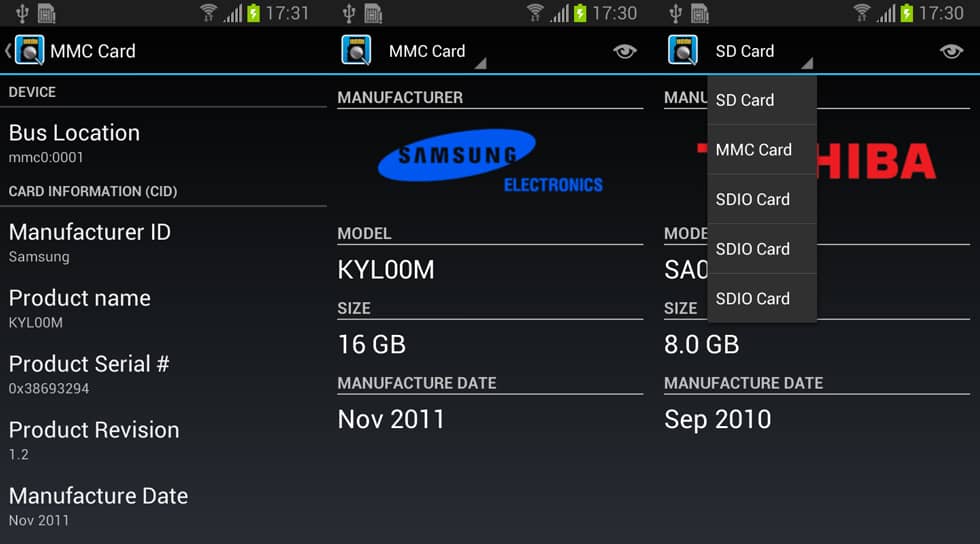
Task: Choose the first SDIO Card entry
Action: (x=762, y=199)
